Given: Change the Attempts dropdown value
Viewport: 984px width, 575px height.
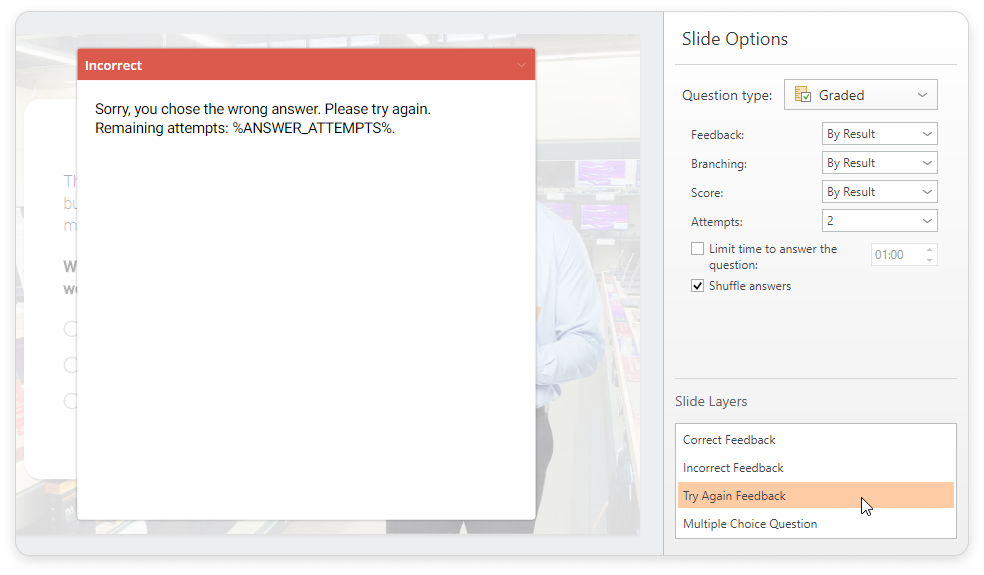Looking at the screenshot, I should (879, 221).
